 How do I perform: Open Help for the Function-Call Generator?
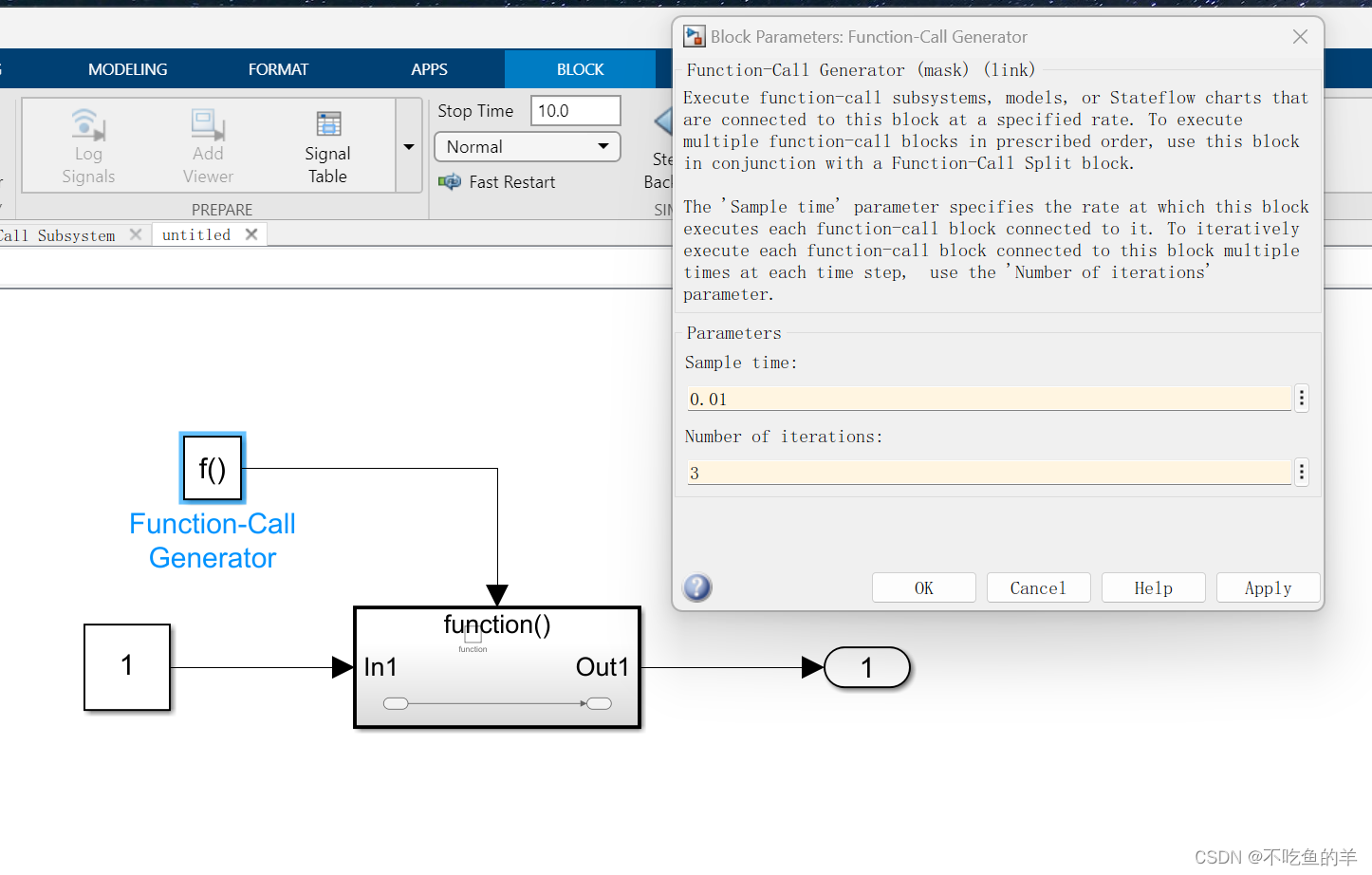pyautogui.click(x=1153, y=586)
